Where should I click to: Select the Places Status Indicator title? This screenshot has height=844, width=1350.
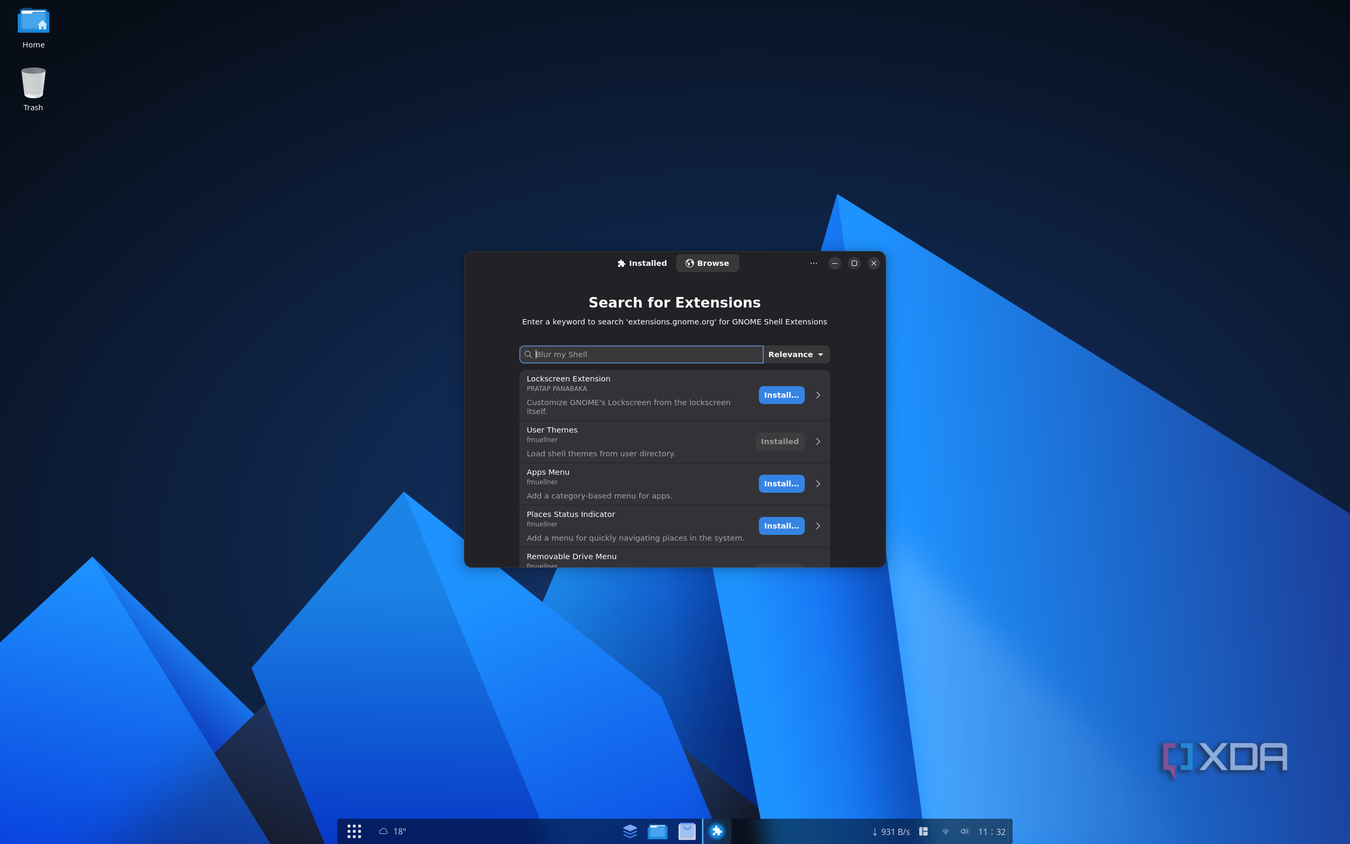571,514
